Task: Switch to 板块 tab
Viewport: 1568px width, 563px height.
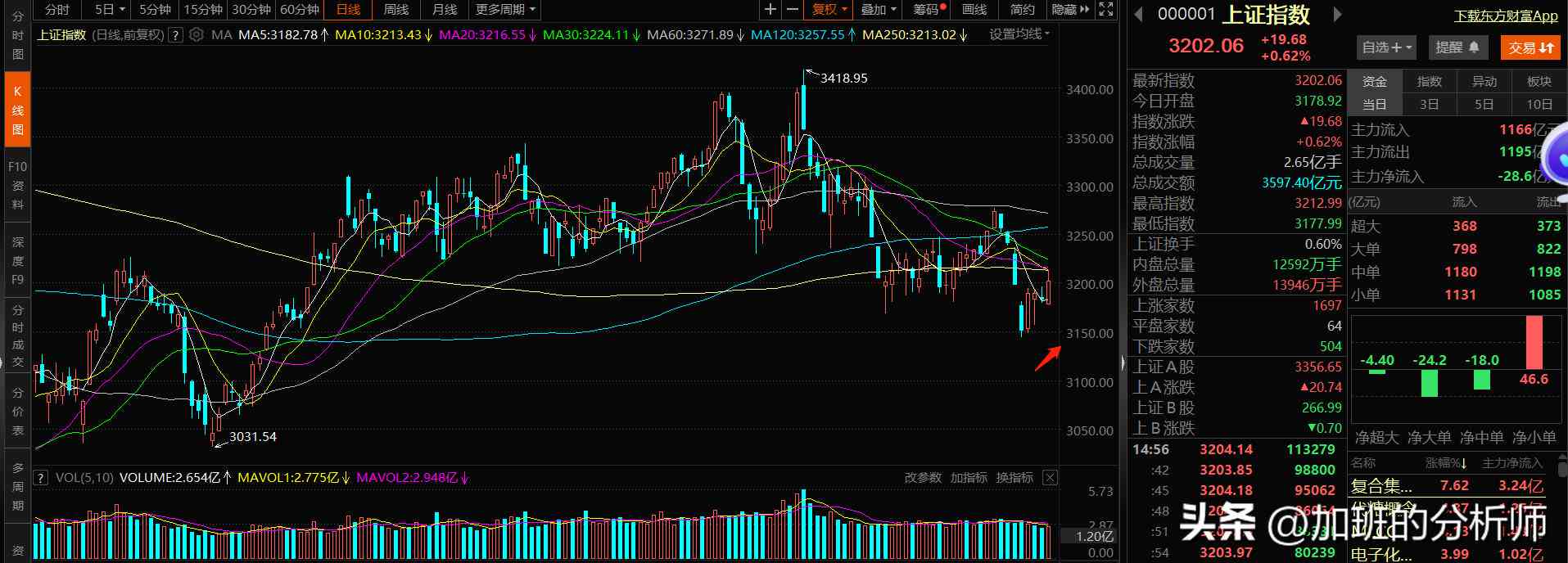Action: click(x=1539, y=81)
